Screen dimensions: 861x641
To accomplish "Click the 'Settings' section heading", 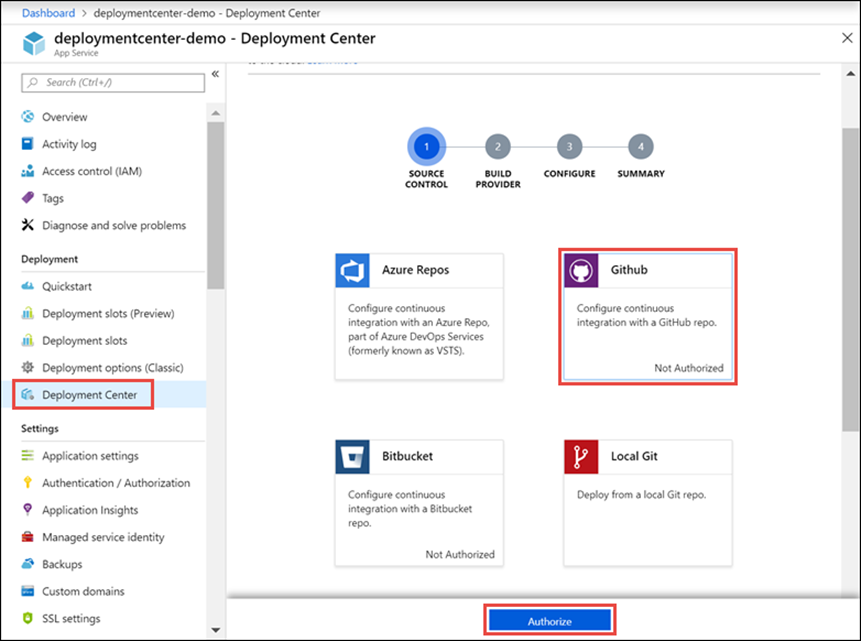I will (x=40, y=428).
